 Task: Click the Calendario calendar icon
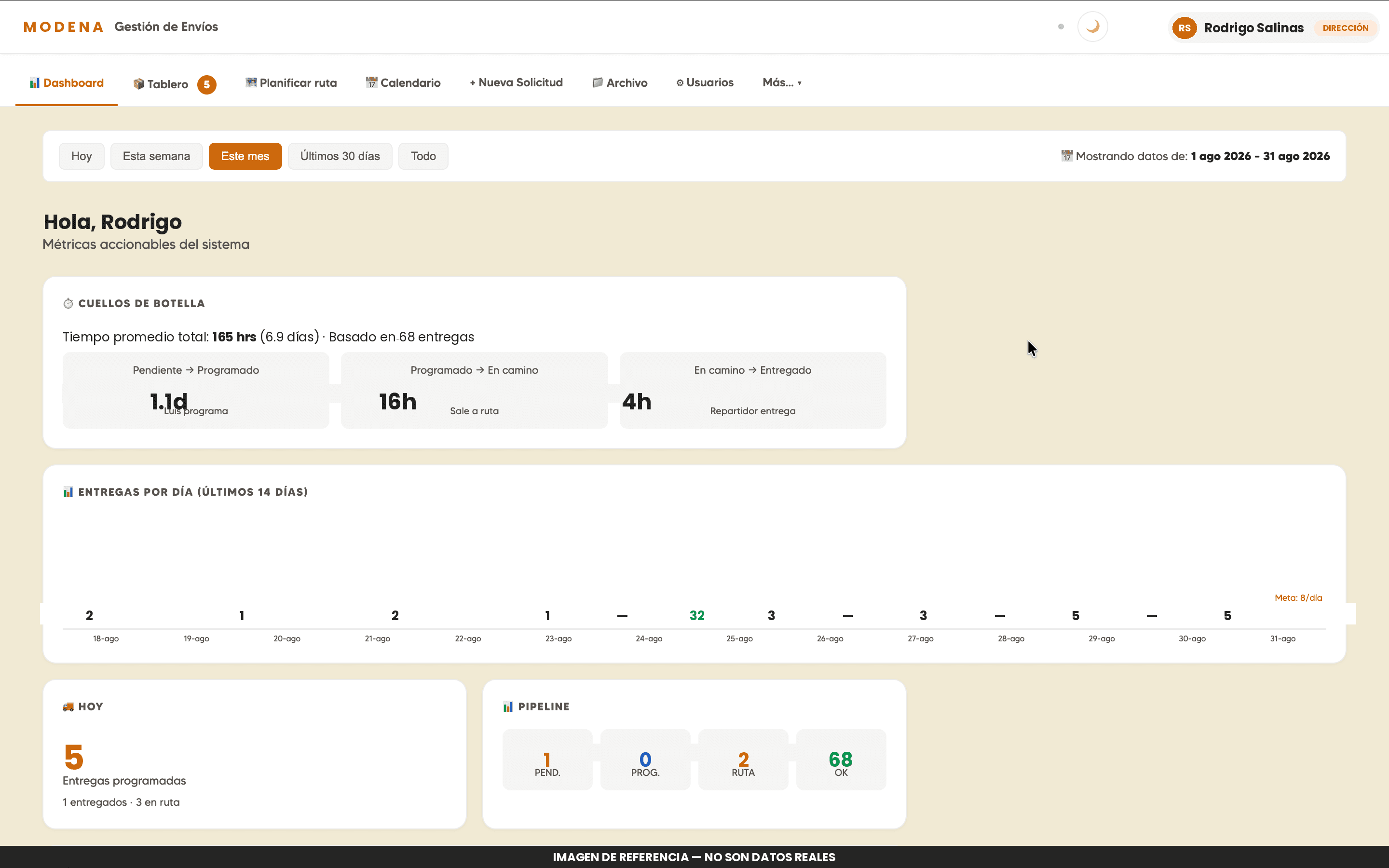click(x=371, y=82)
